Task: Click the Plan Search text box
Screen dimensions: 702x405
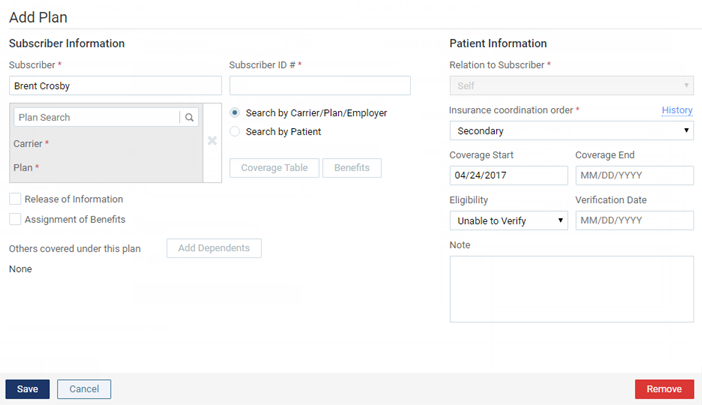Action: [x=97, y=117]
